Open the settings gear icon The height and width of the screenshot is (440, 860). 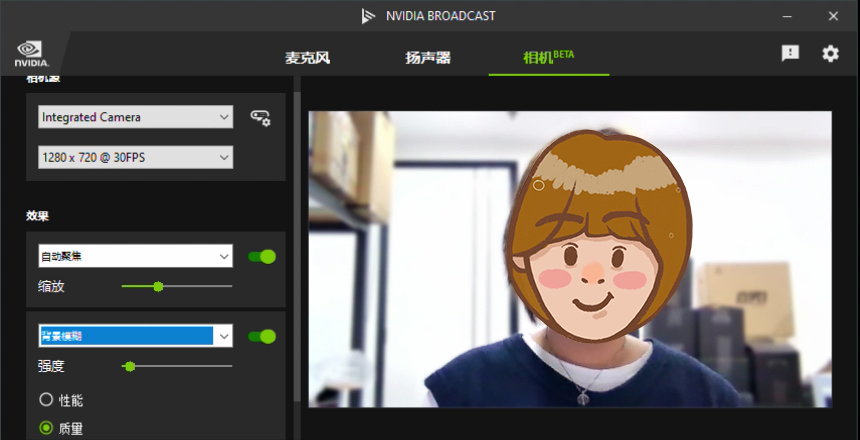pyautogui.click(x=830, y=53)
